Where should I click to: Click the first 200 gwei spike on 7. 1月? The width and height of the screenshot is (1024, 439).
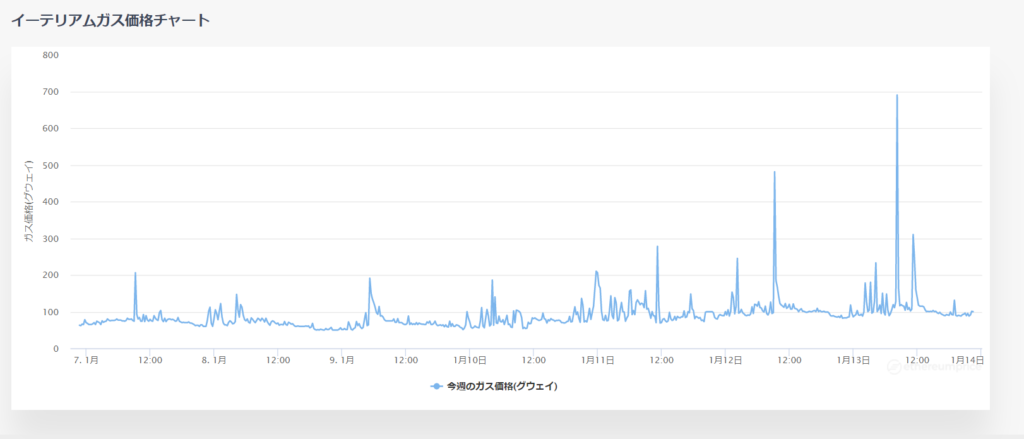tap(135, 273)
